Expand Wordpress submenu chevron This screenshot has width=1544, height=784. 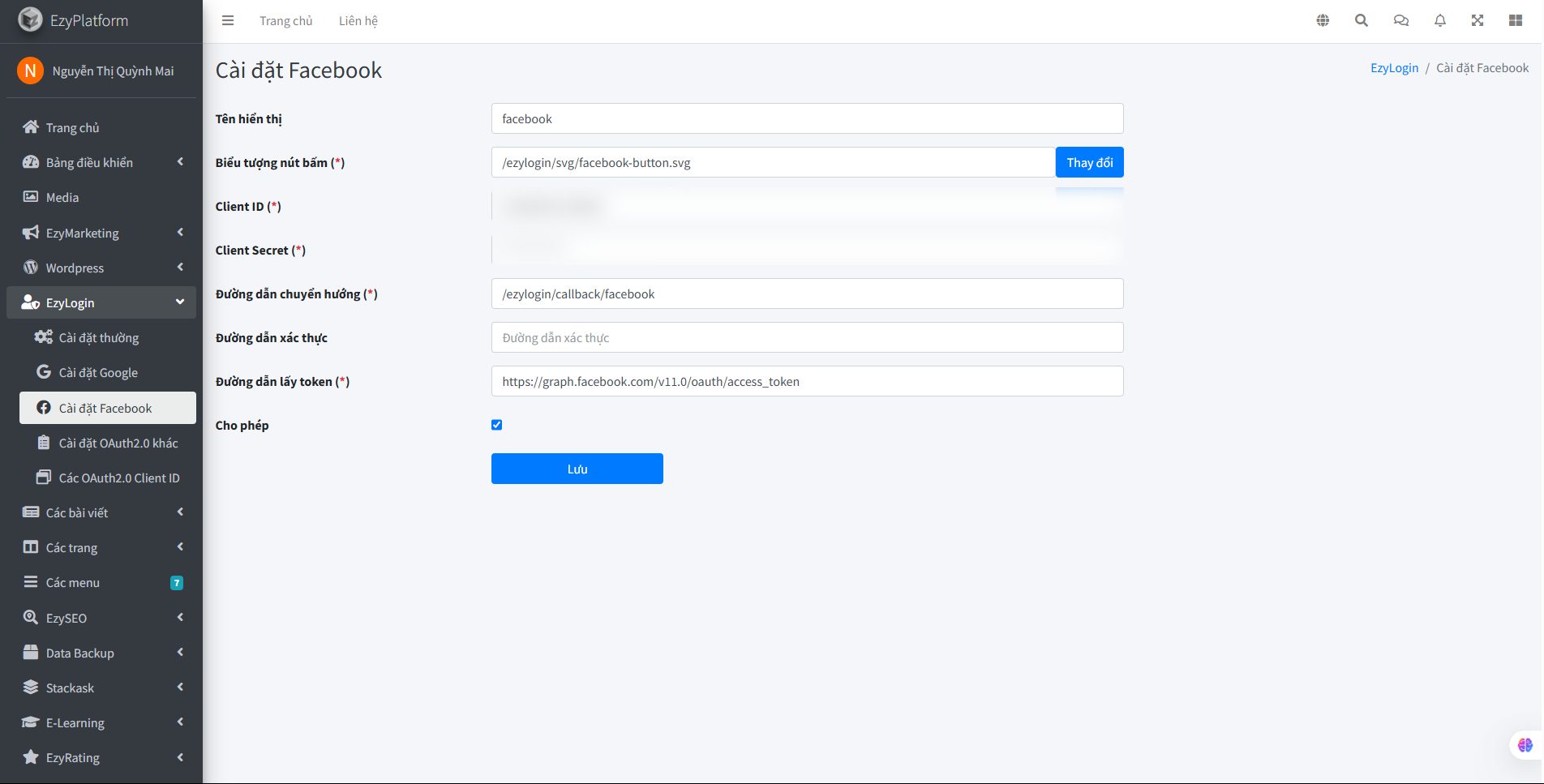(180, 267)
